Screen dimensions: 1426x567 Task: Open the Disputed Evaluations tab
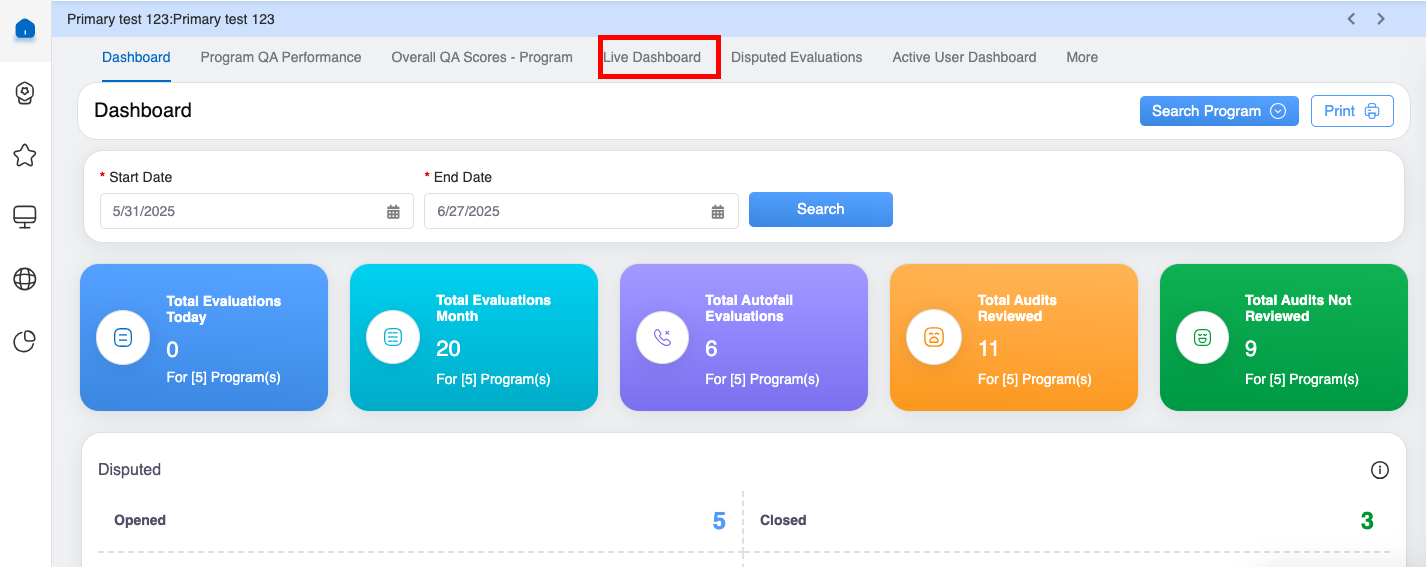796,57
